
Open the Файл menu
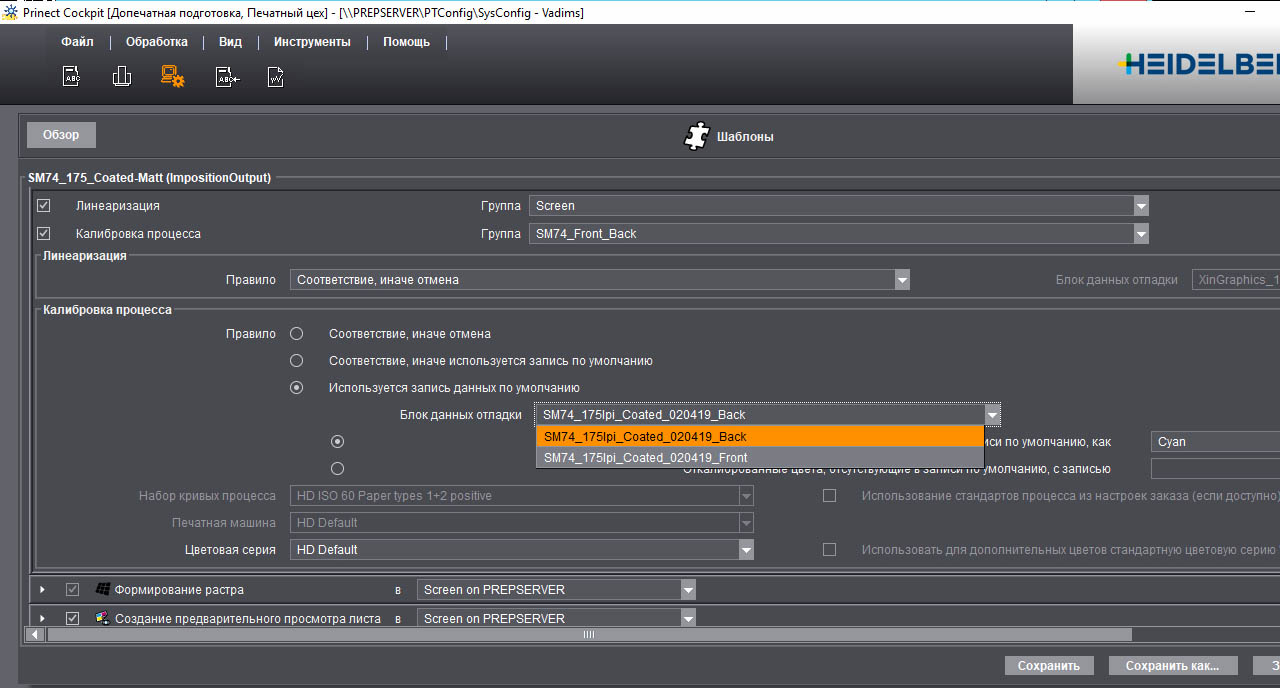pos(77,42)
